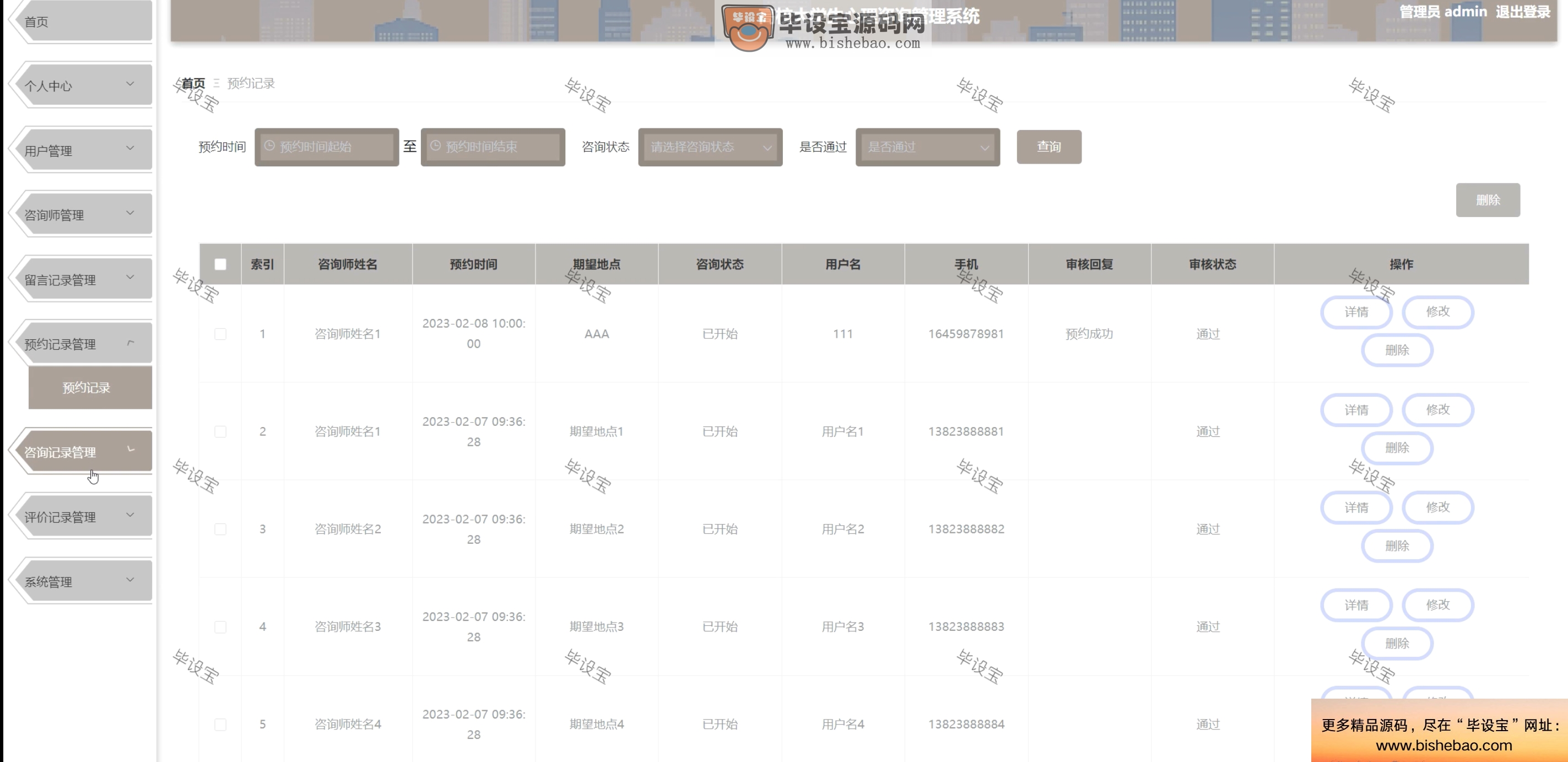1568x762 pixels.
Task: Open 详情 for the 用户名2 row
Action: (x=1356, y=507)
